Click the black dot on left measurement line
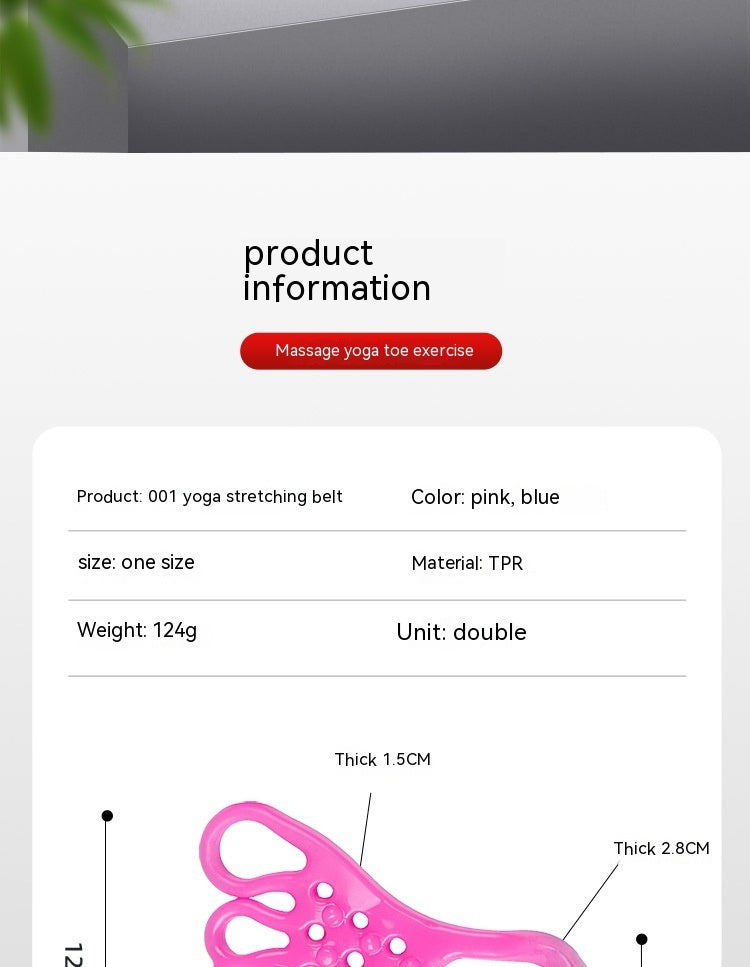 pos(107,816)
